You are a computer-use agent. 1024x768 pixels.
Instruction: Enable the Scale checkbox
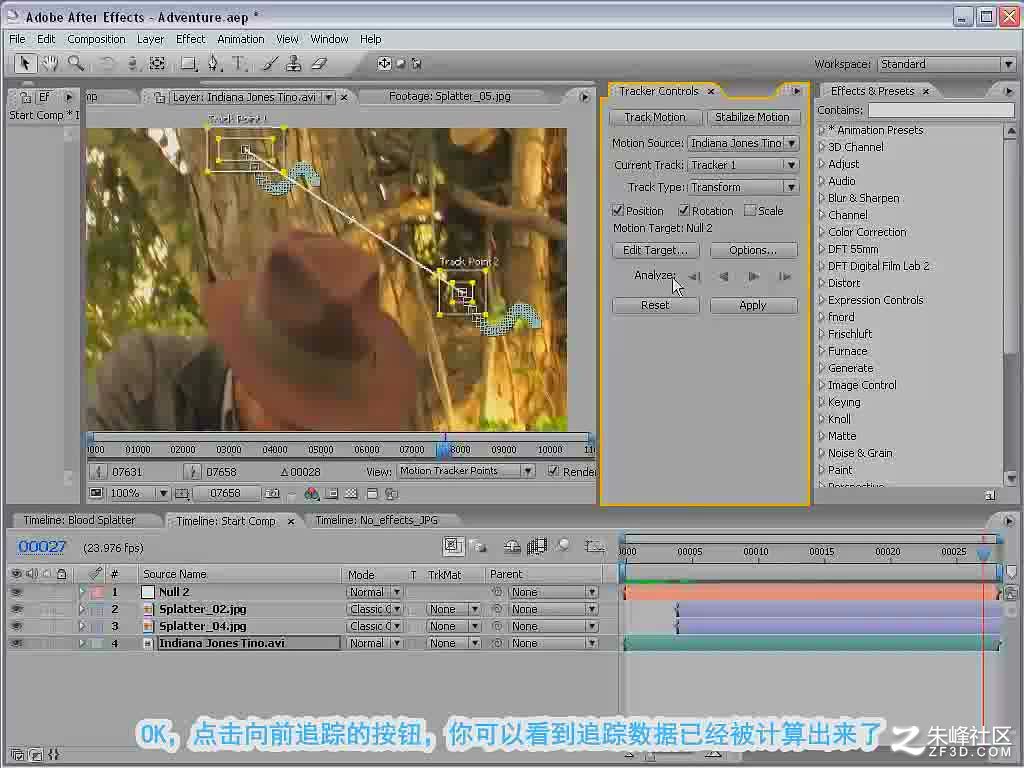click(750, 210)
